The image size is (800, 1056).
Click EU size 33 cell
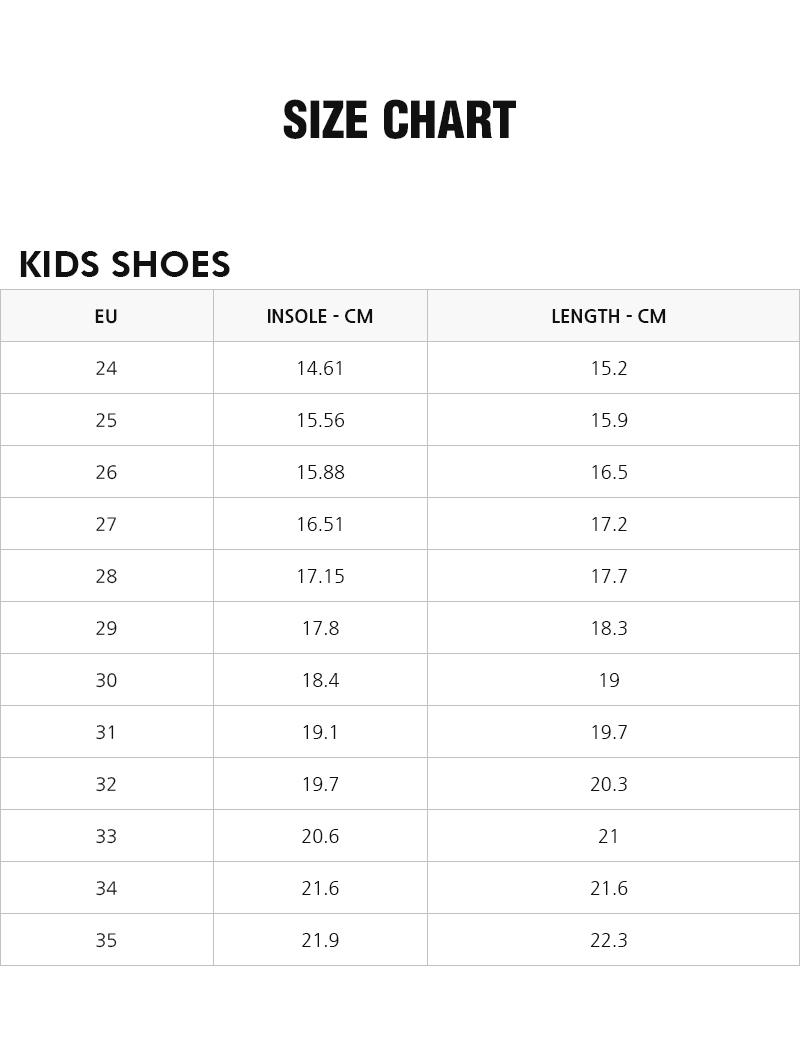pyautogui.click(x=106, y=836)
